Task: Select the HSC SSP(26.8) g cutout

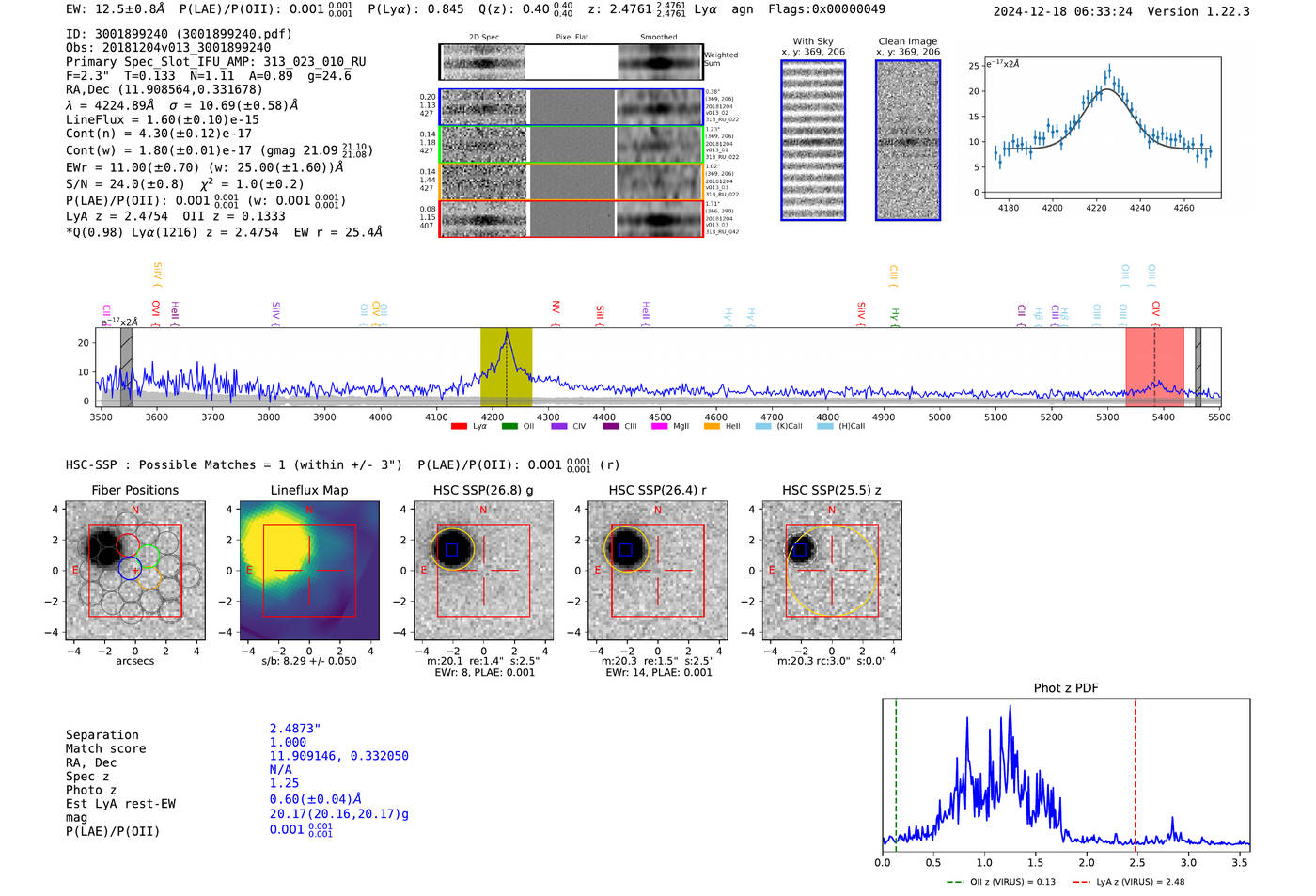Action: 483,571
